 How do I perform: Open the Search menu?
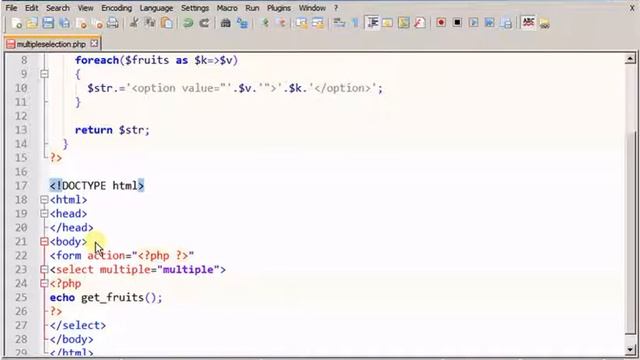[58, 8]
